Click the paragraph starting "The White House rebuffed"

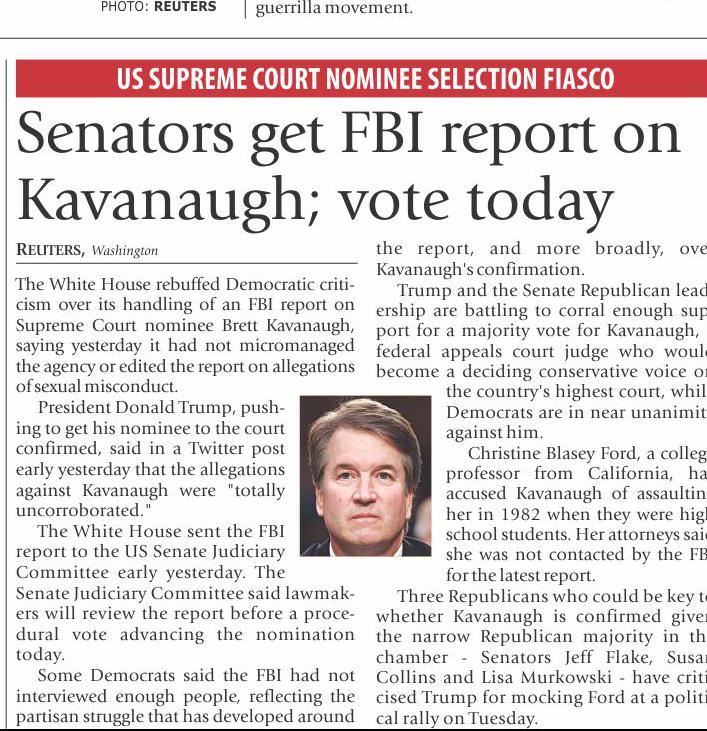tap(186, 335)
